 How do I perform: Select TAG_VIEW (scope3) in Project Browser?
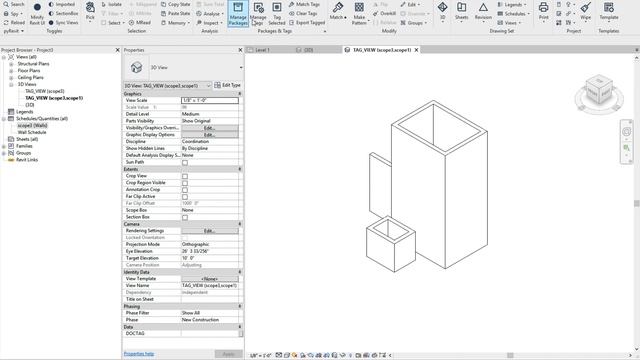pyautogui.click(x=44, y=91)
